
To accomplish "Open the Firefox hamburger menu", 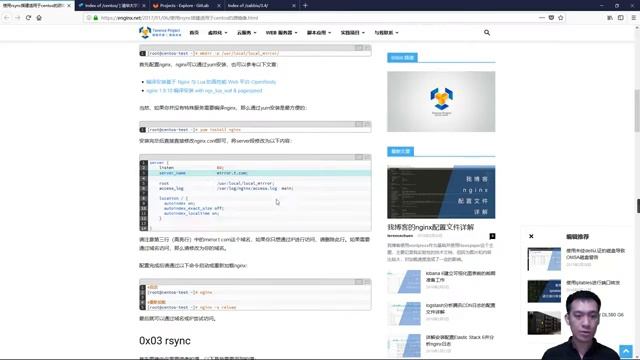I will (x=633, y=18).
